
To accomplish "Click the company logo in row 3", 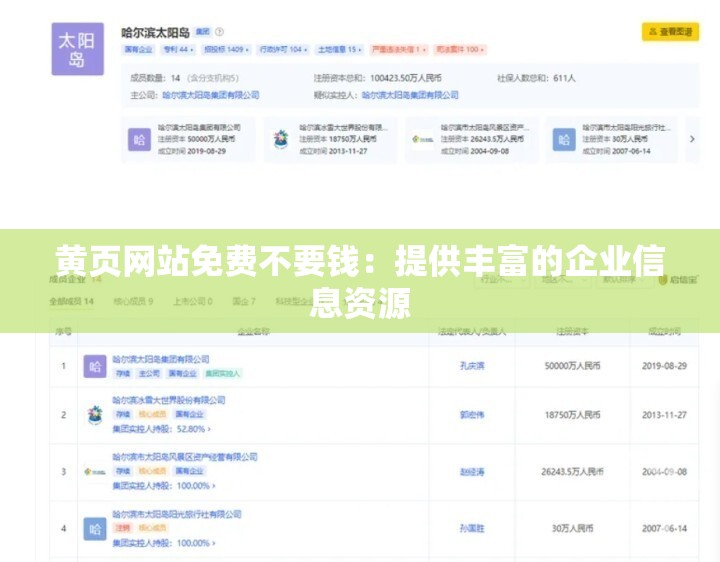I will tap(95, 472).
